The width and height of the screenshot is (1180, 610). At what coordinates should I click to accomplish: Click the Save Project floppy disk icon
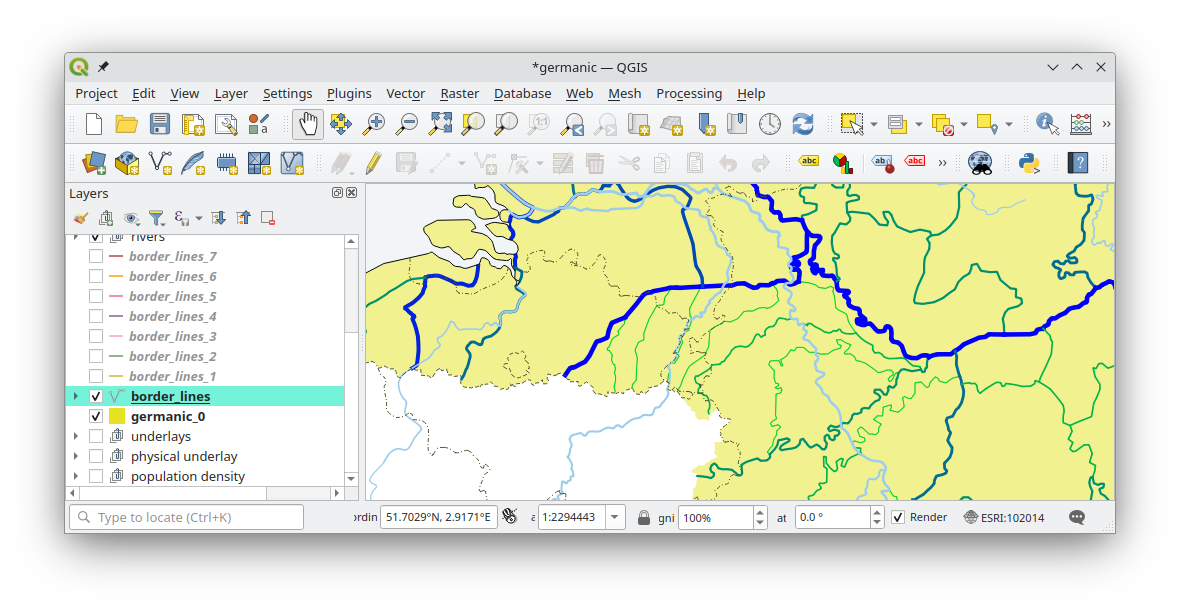tap(160, 124)
